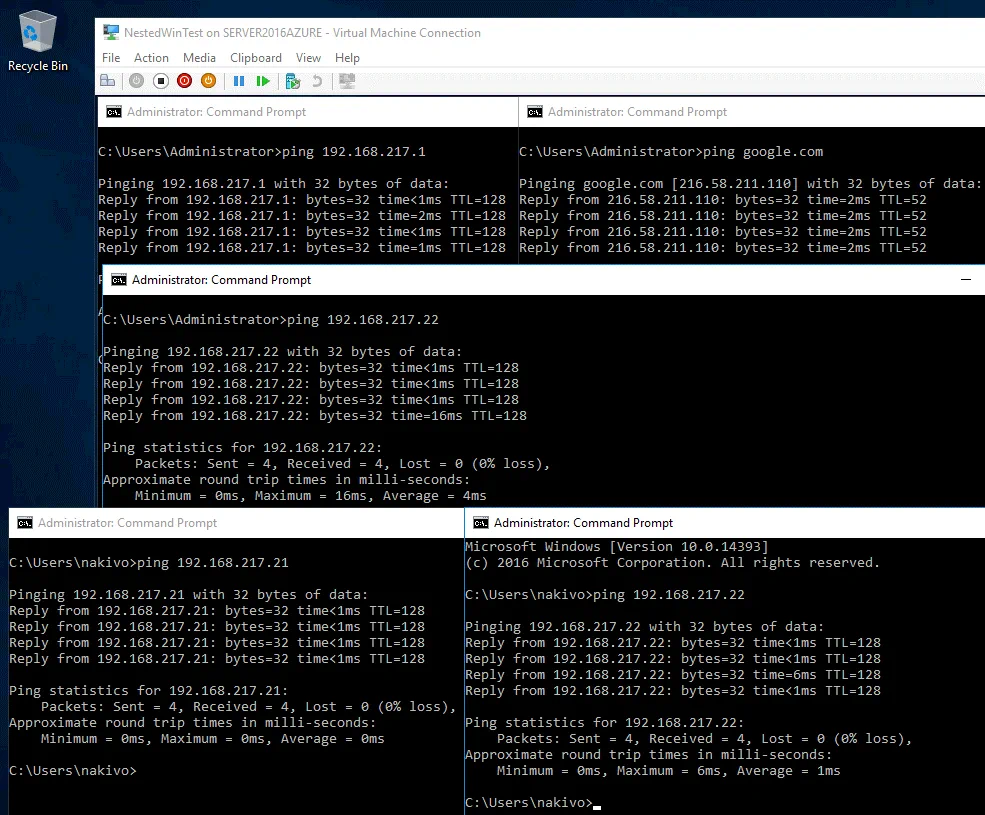985x815 pixels.
Task: Click title bar of the google.com ping window
Action: tap(750, 112)
